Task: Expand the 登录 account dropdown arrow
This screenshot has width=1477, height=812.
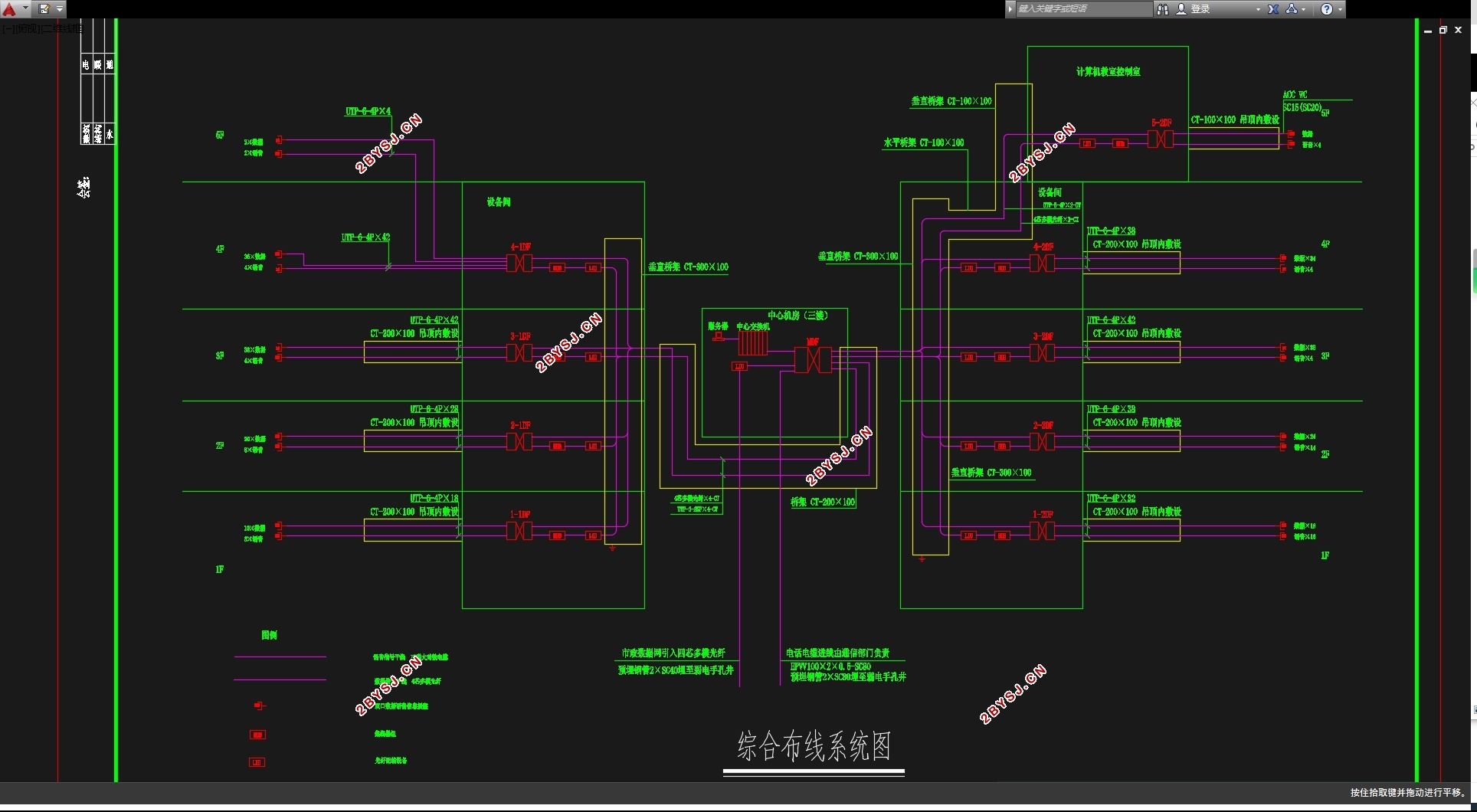Action: [x=1258, y=9]
